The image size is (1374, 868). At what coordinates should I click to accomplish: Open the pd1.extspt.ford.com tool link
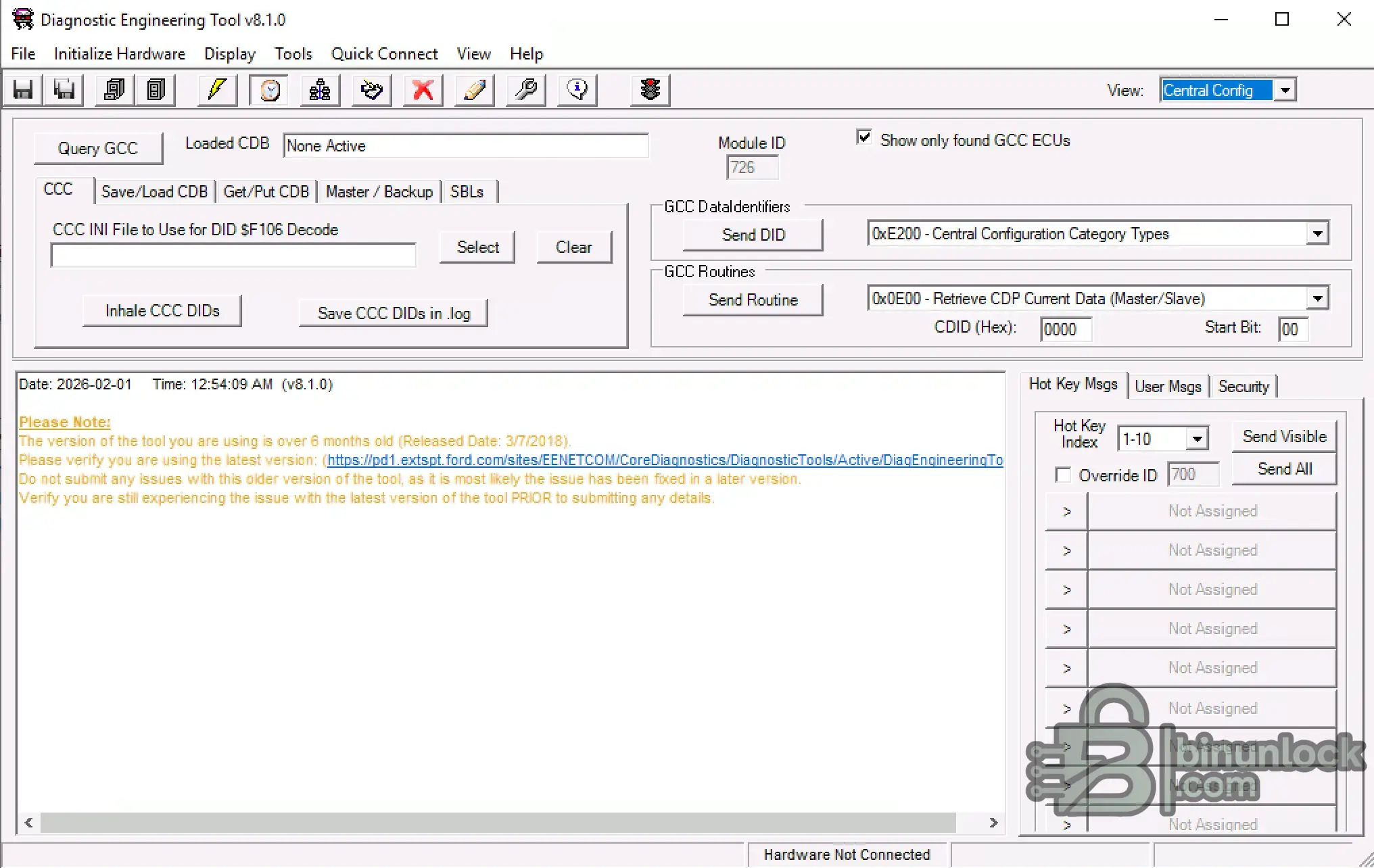pos(665,460)
